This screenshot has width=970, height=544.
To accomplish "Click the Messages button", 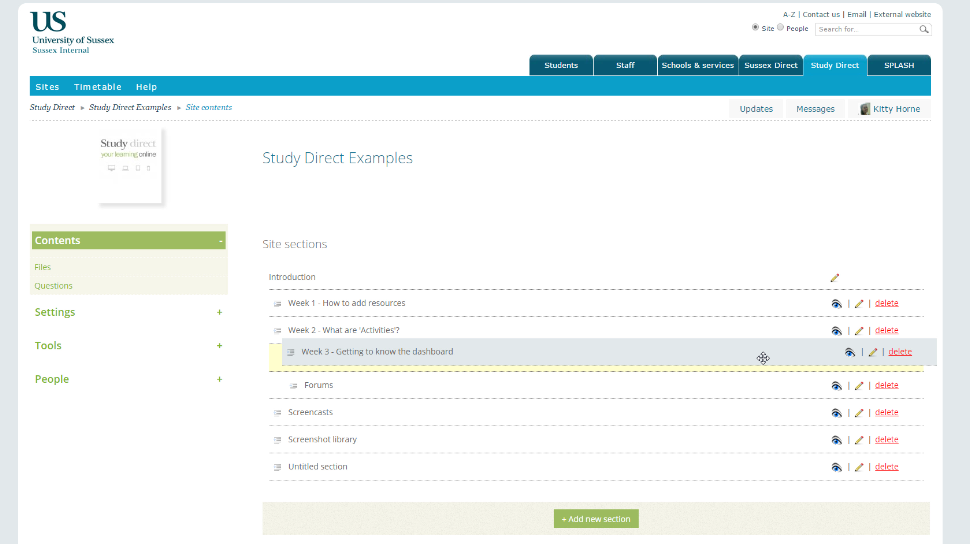I will pyautogui.click(x=815, y=109).
